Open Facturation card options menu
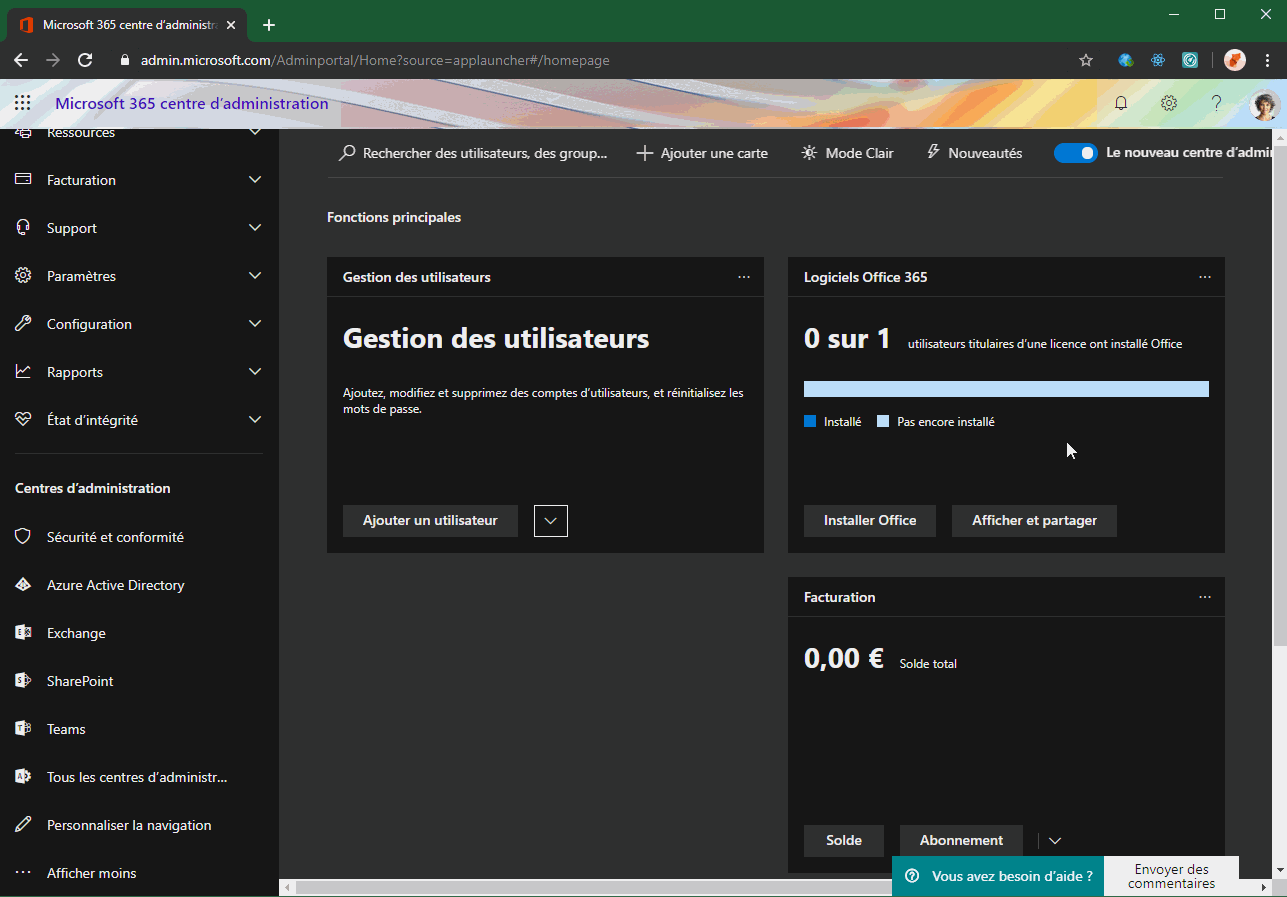 (x=1205, y=597)
